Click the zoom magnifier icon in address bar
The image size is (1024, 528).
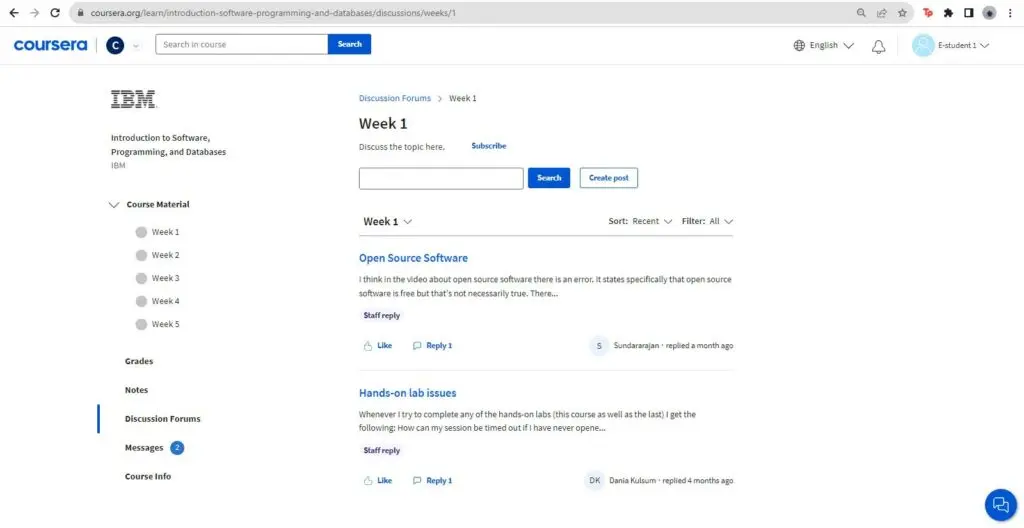point(861,13)
